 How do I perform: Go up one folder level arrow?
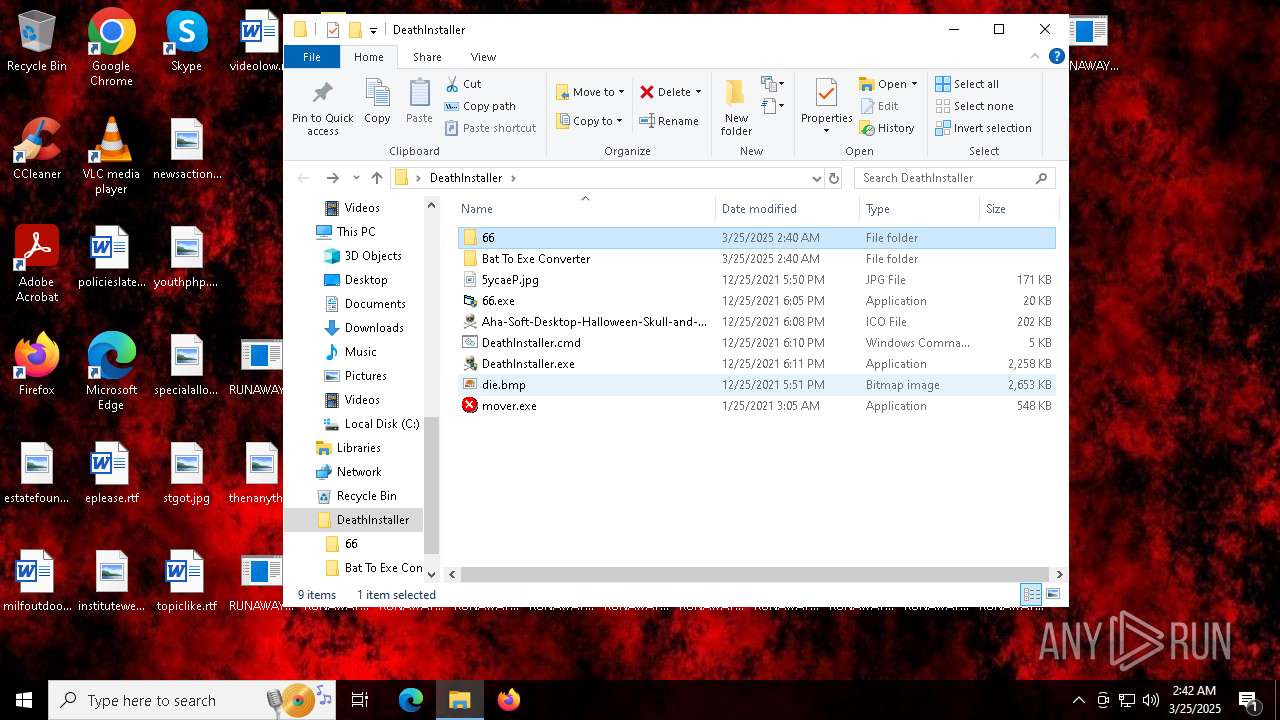click(x=376, y=178)
